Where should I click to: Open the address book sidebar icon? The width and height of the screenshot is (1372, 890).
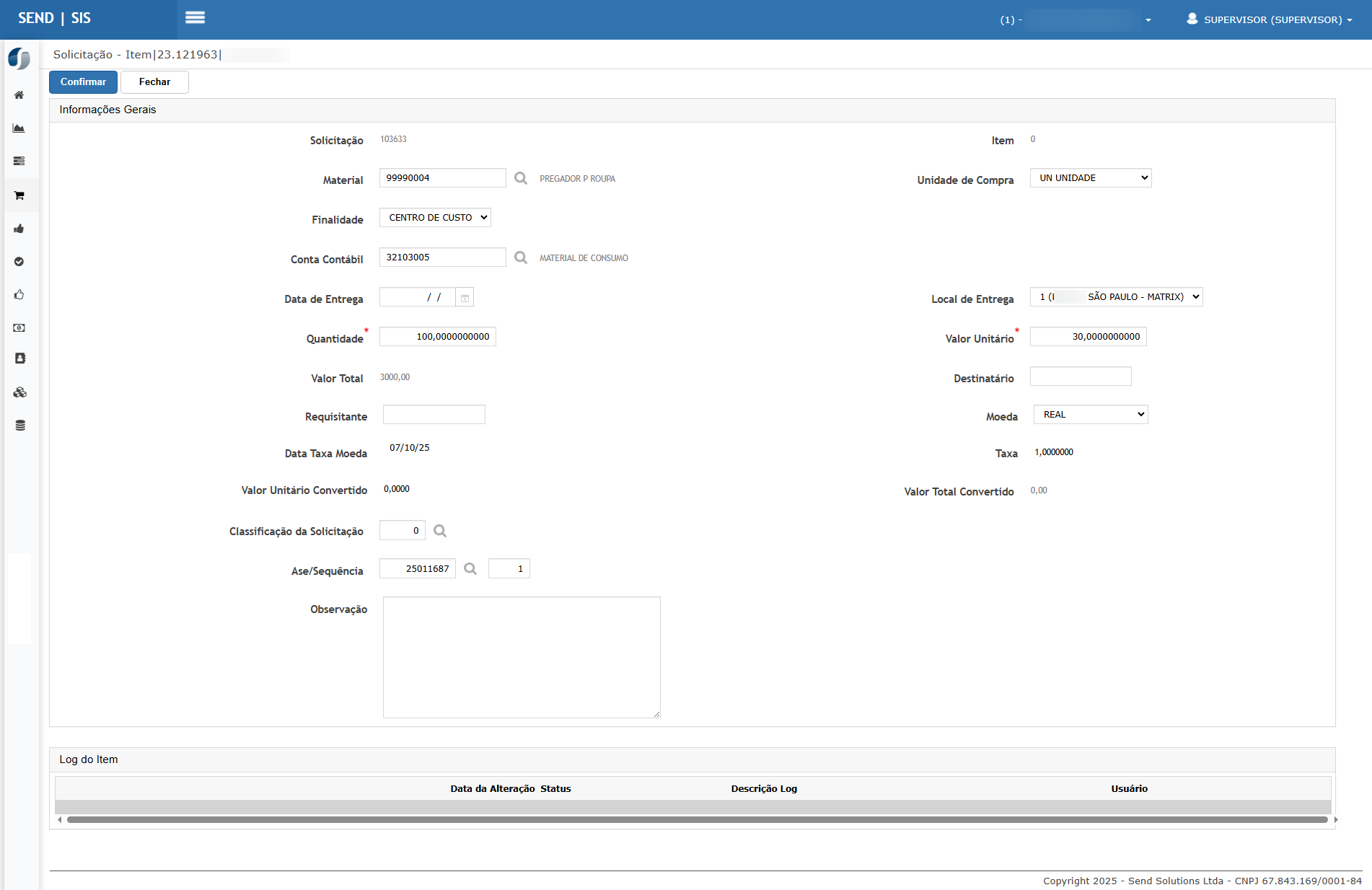(19, 358)
